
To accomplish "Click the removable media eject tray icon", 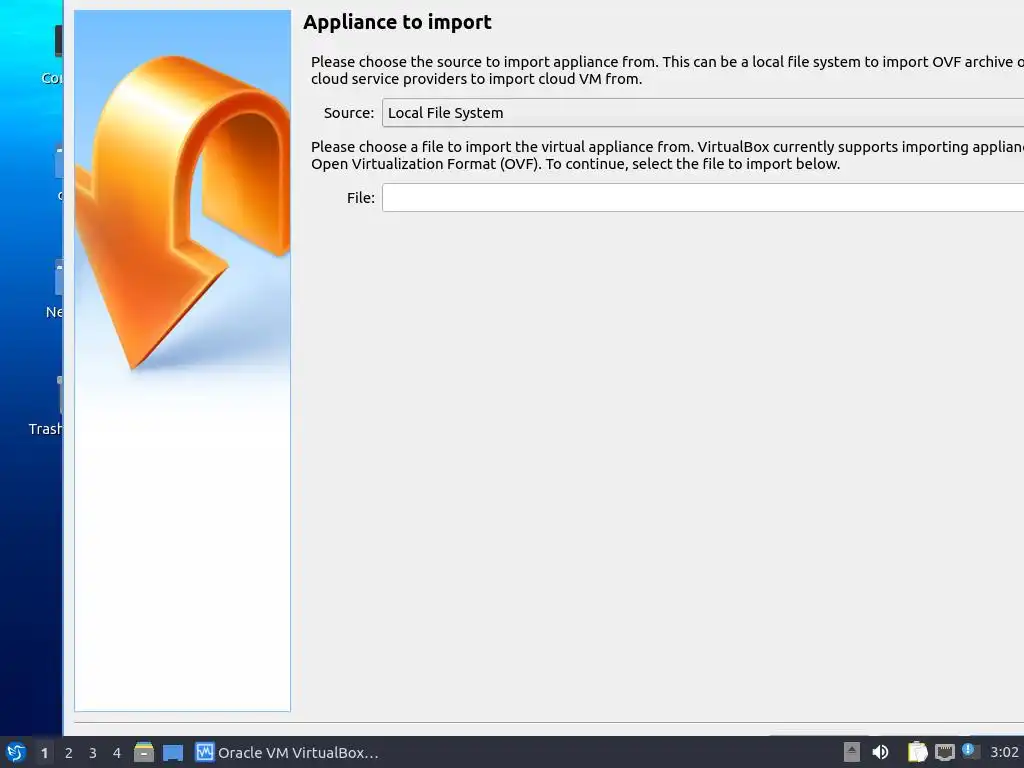I will click(x=852, y=752).
